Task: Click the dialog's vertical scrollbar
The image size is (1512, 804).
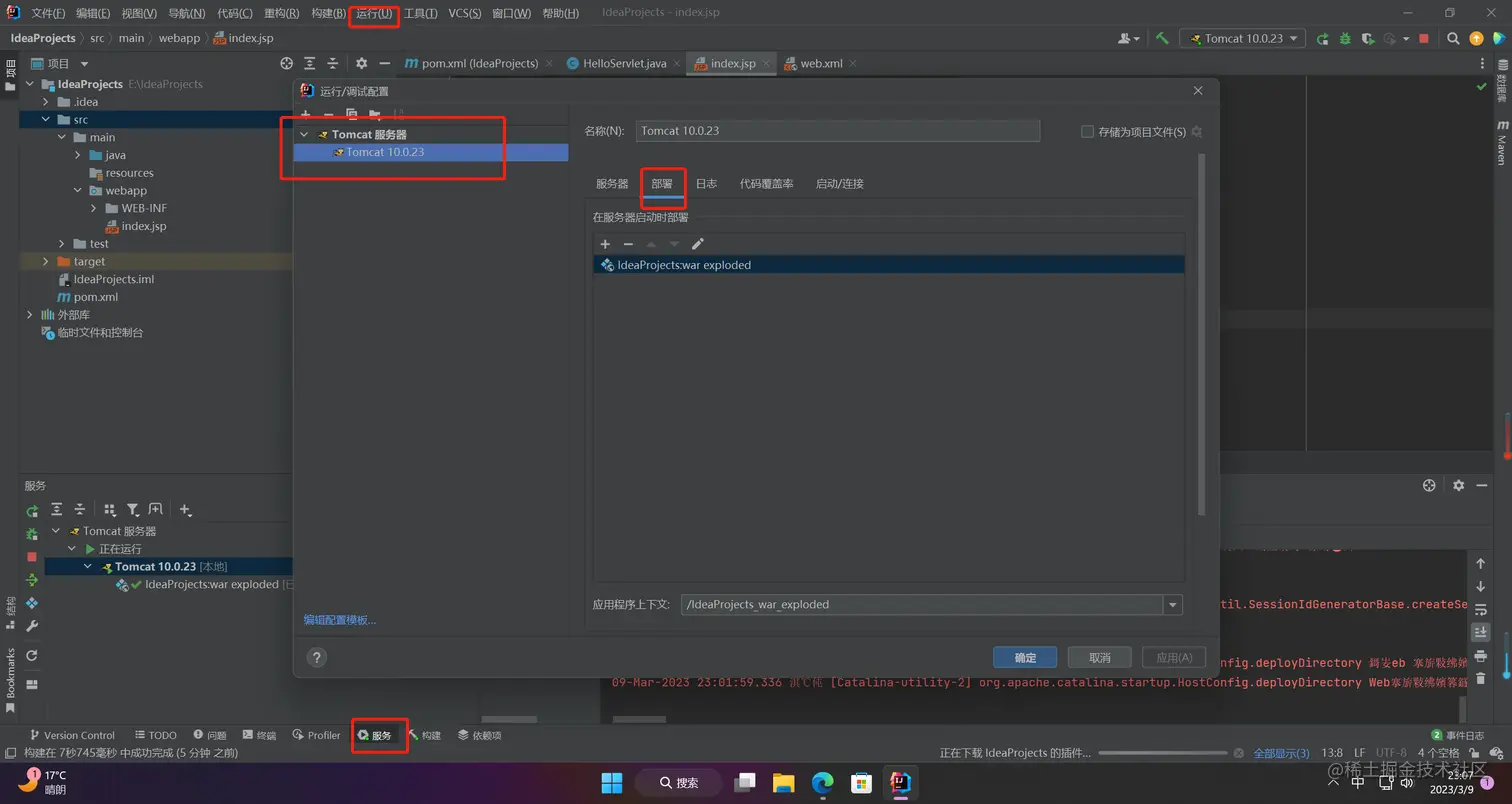Action: pos(1201,335)
